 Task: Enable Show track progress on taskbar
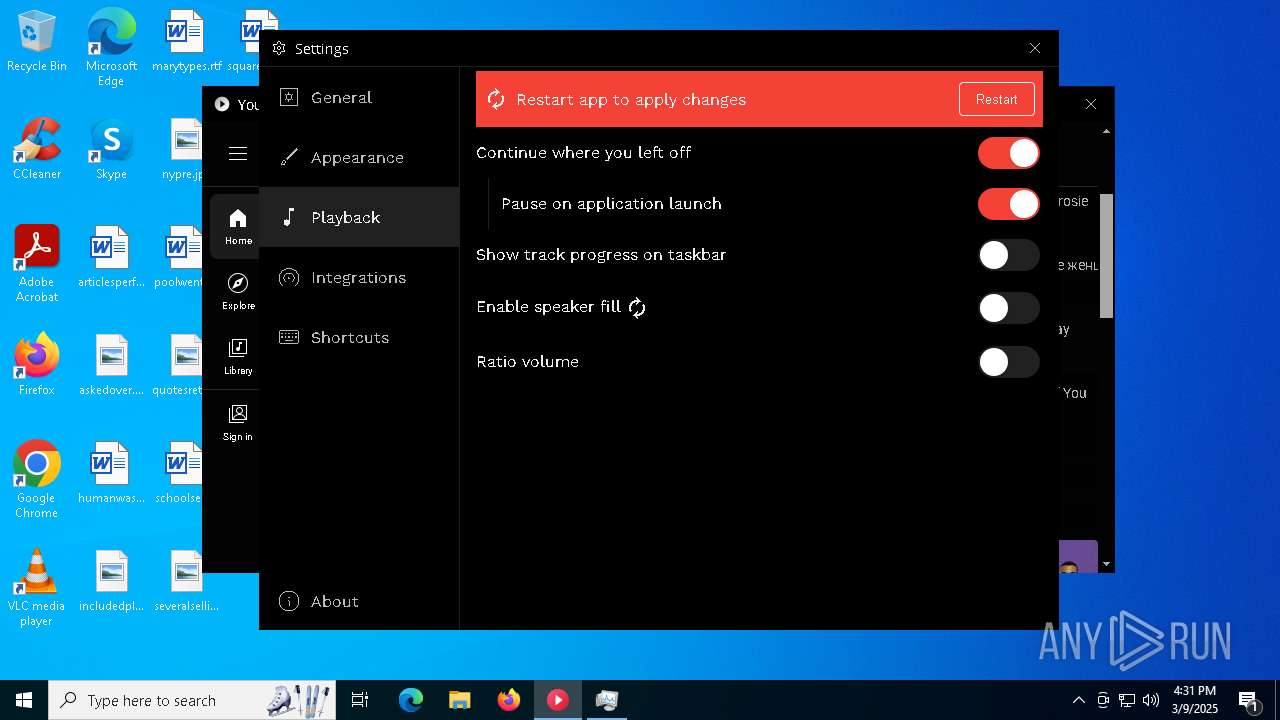click(1009, 255)
